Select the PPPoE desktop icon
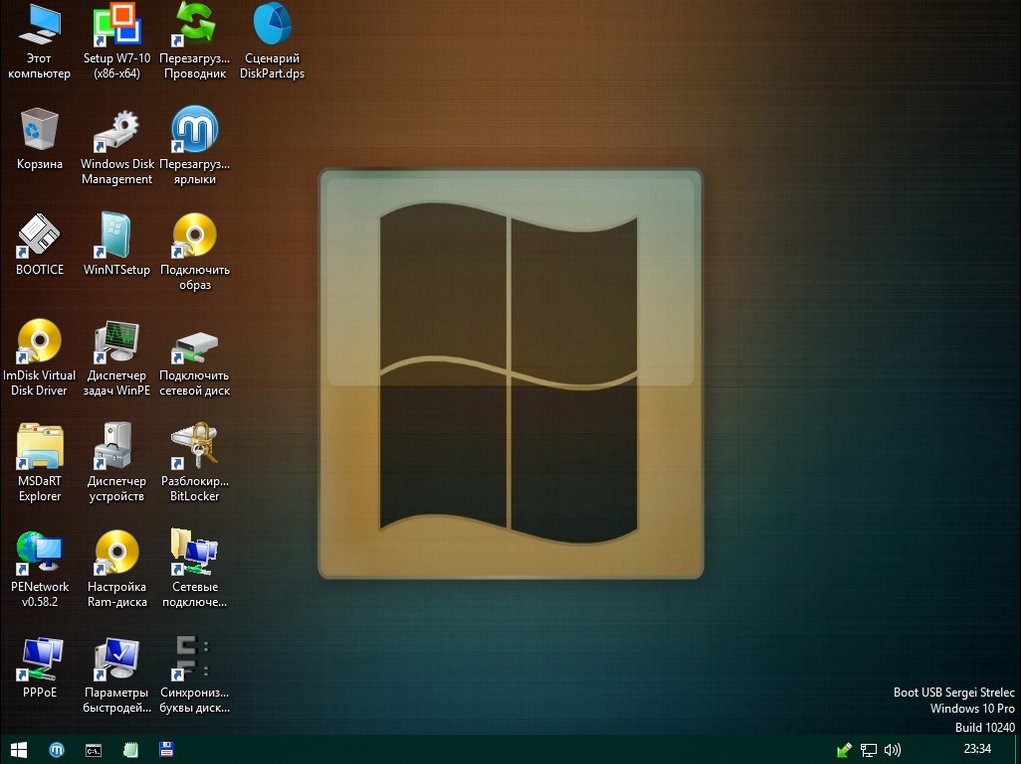The width and height of the screenshot is (1021, 764). point(40,668)
